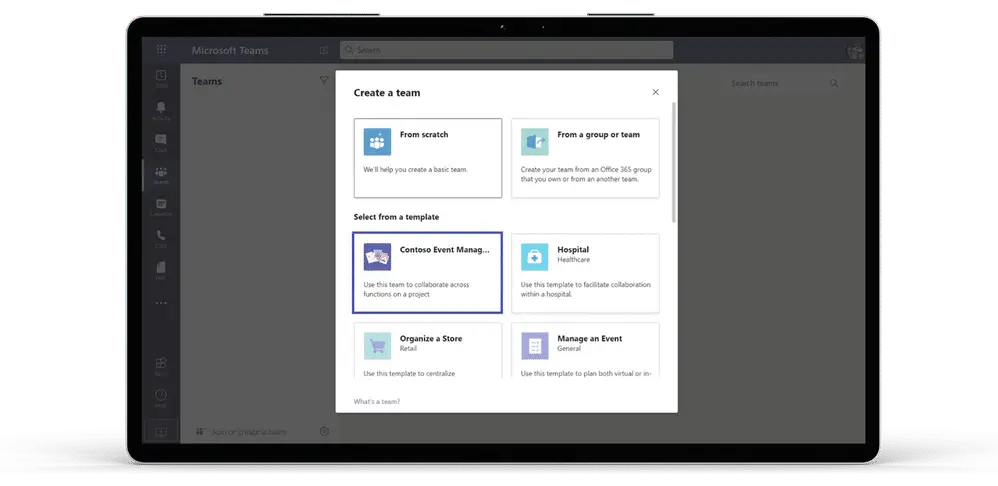Open the app launcher grid icon

click(161, 50)
